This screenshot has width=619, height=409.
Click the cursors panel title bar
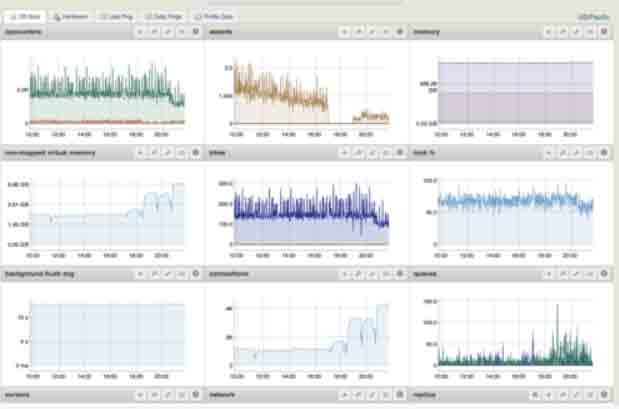tap(60, 395)
